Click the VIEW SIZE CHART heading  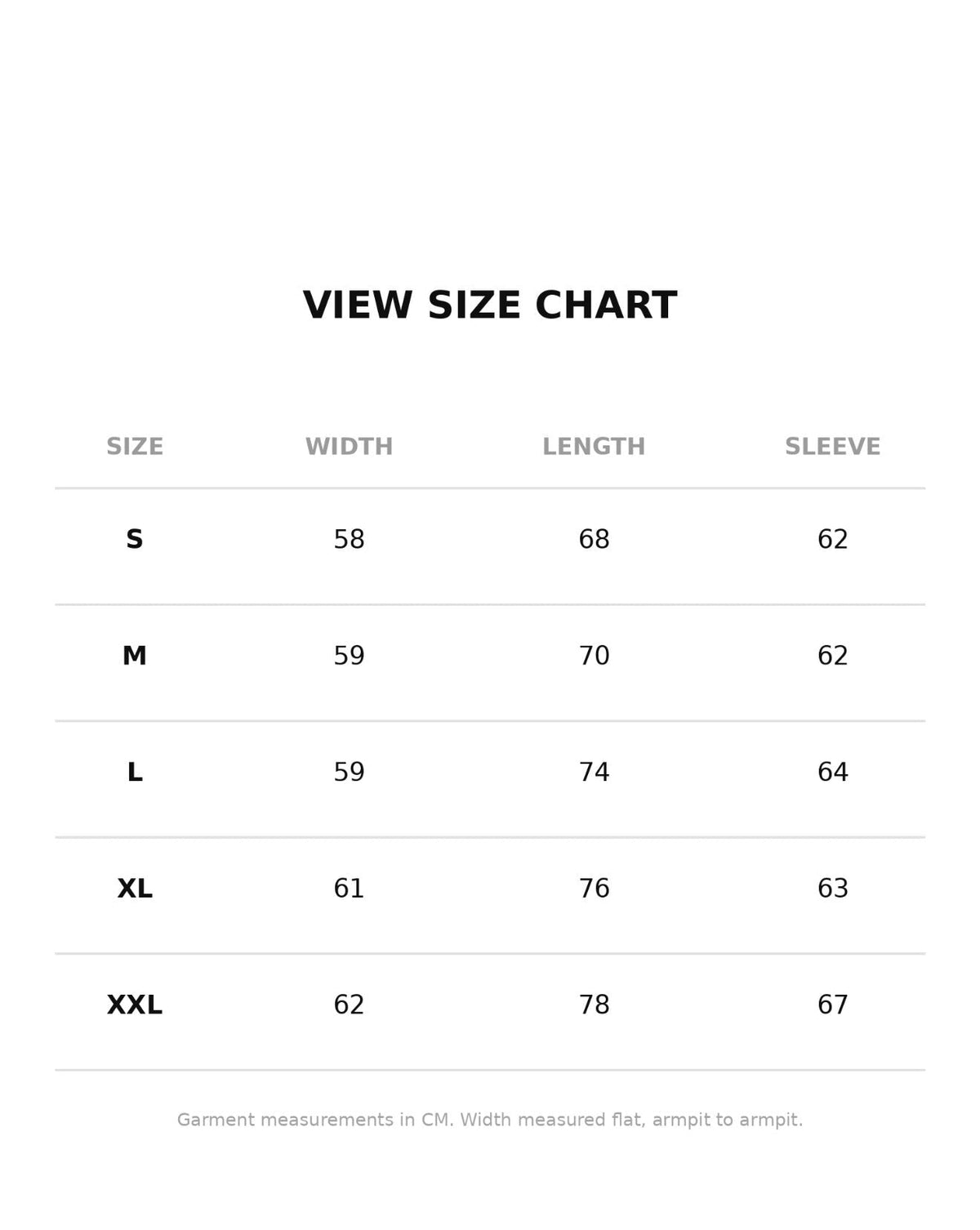point(490,305)
